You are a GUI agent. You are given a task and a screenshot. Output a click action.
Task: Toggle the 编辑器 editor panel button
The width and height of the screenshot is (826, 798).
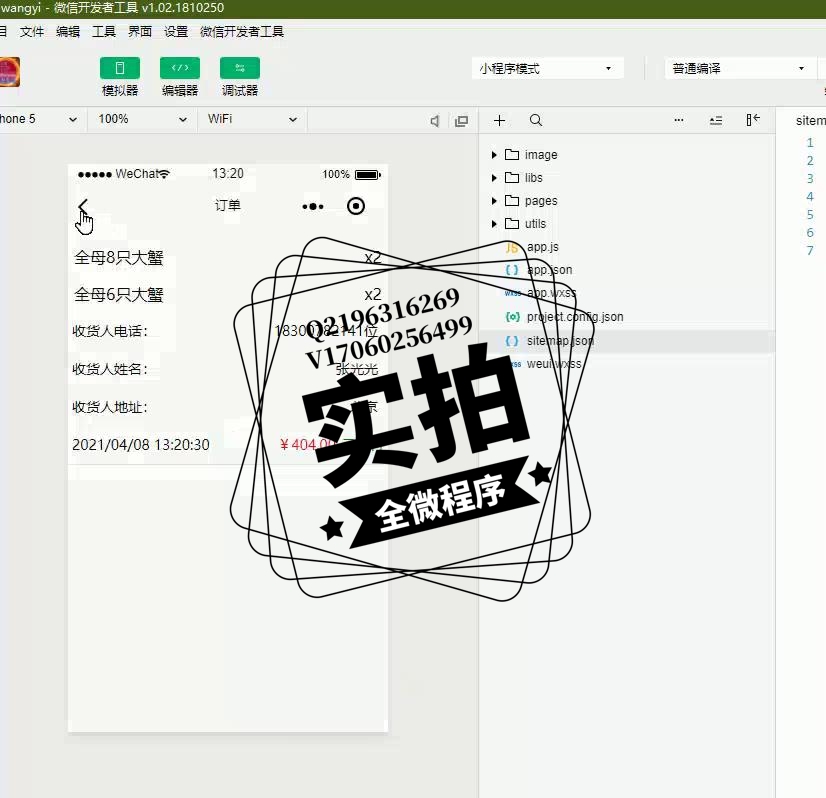coord(180,68)
